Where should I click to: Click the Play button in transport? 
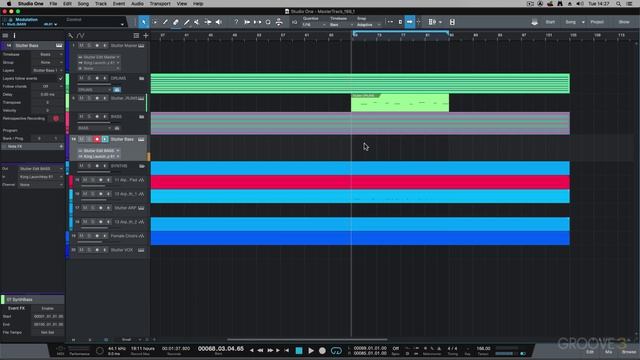pyautogui.click(x=311, y=350)
